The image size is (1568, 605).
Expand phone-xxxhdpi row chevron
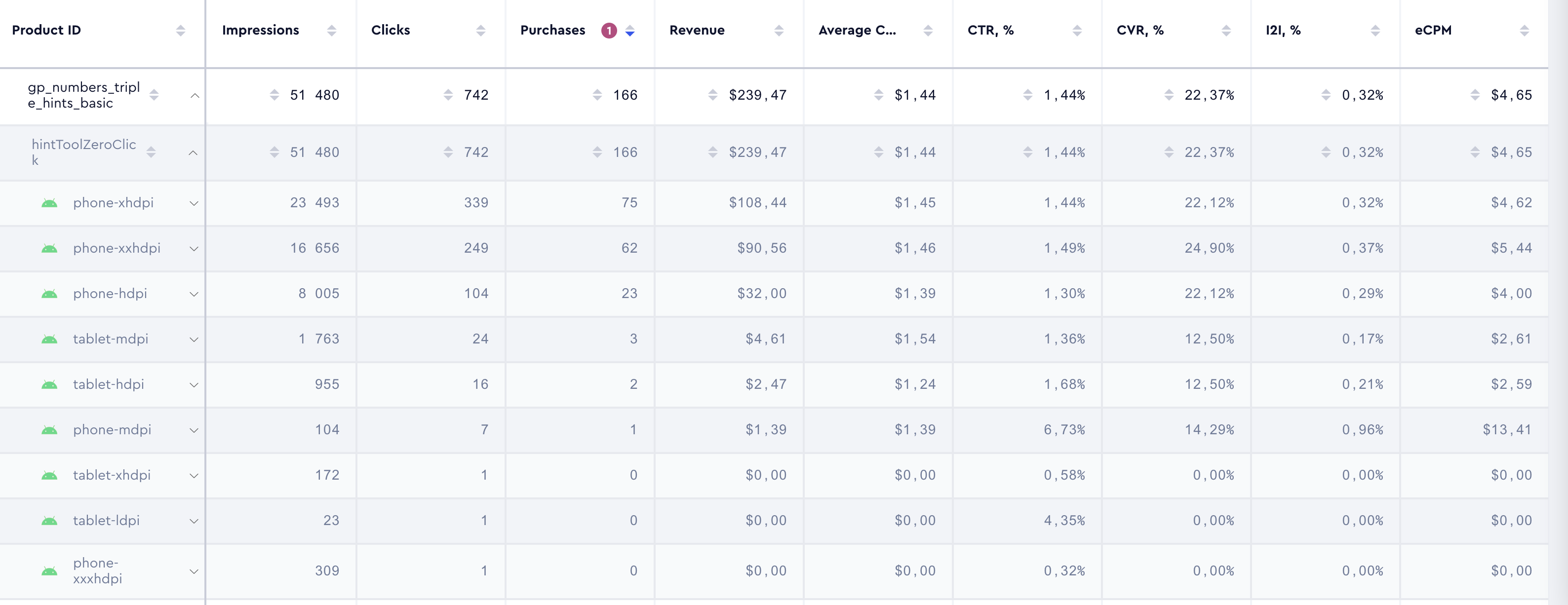[194, 571]
